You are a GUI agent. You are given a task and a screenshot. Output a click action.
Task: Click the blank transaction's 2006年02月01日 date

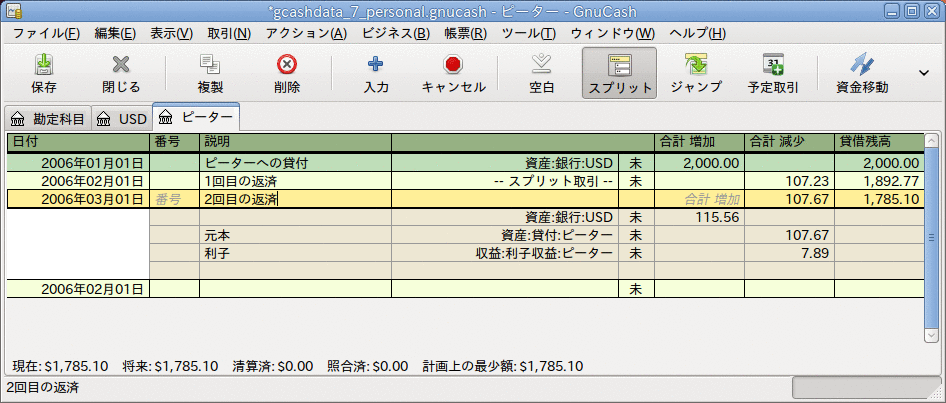(78, 289)
